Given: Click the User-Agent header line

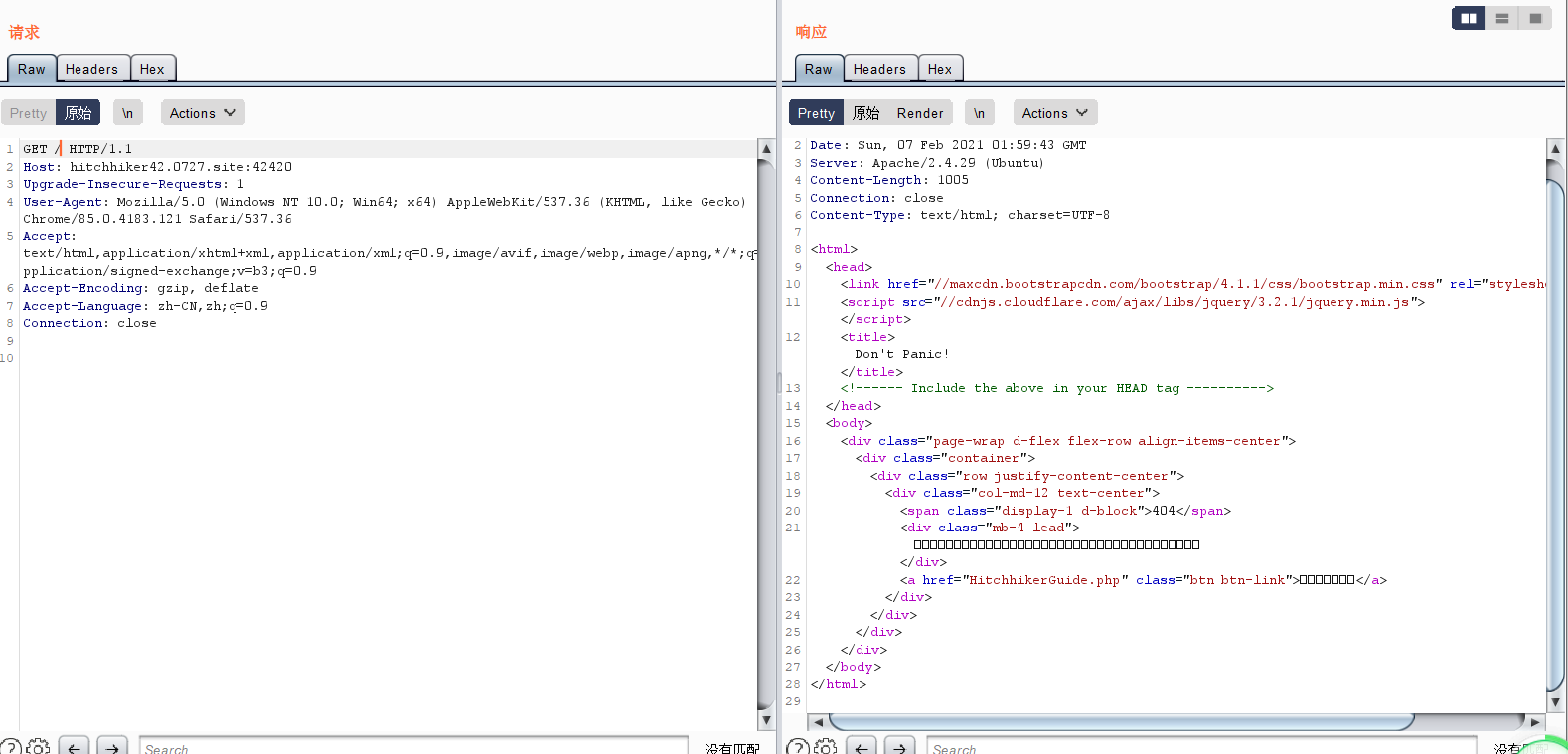Looking at the screenshot, I should [385, 210].
